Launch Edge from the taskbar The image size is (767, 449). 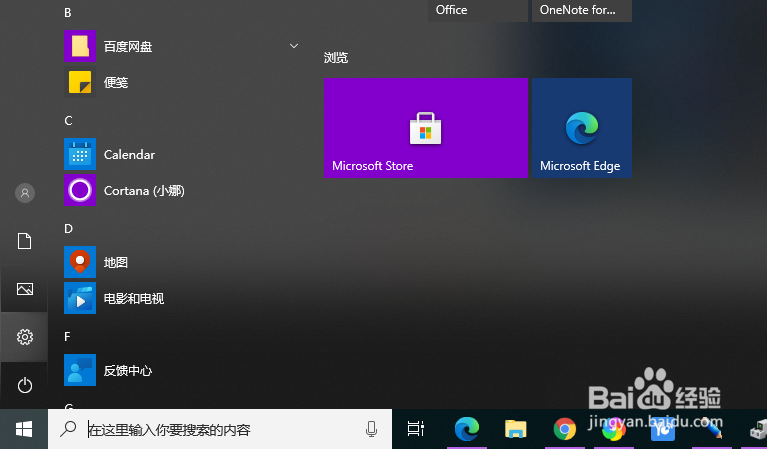(466, 429)
